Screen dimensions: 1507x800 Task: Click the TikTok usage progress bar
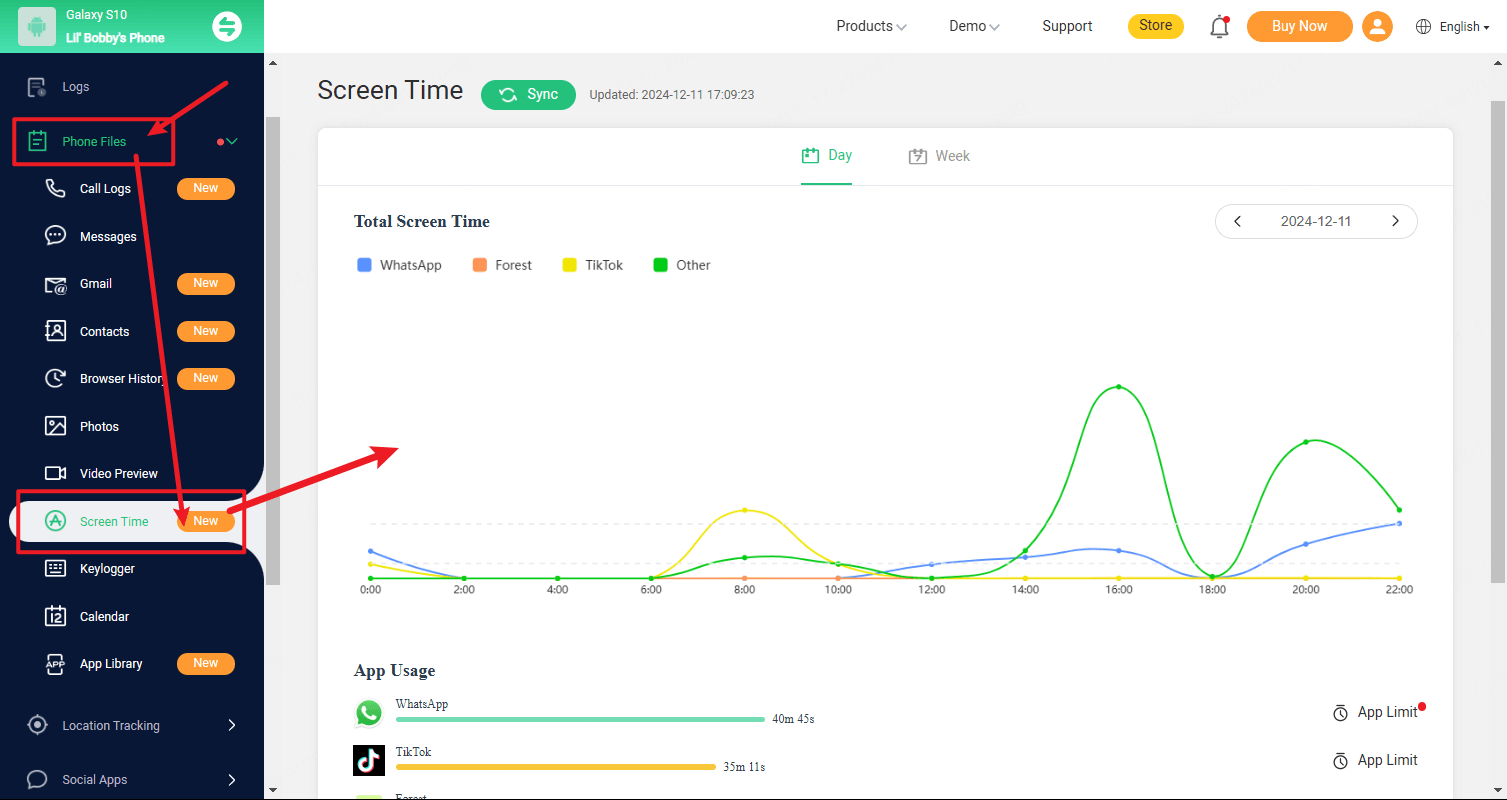point(556,767)
